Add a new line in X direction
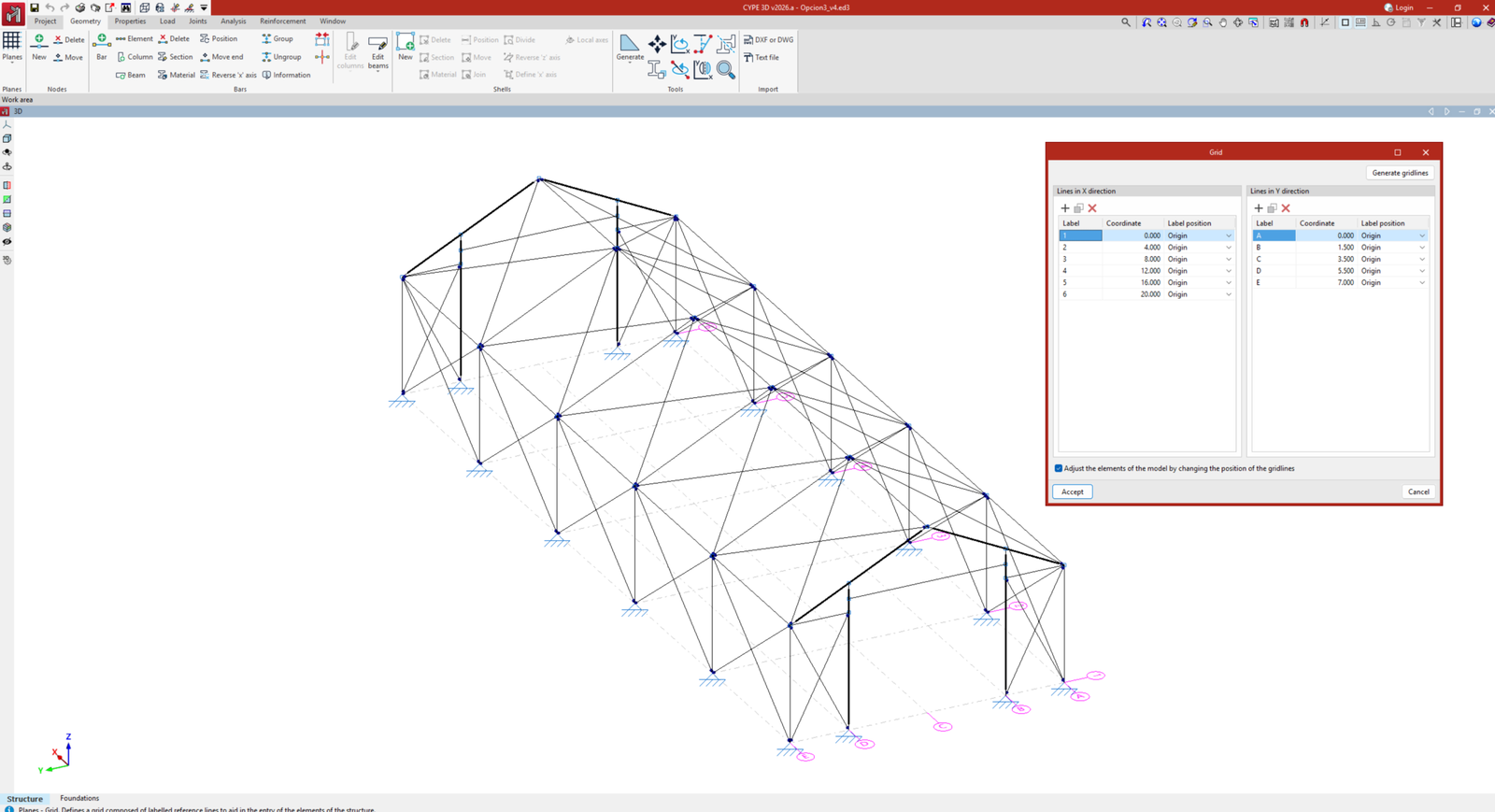The height and width of the screenshot is (812, 1495). tap(1065, 208)
